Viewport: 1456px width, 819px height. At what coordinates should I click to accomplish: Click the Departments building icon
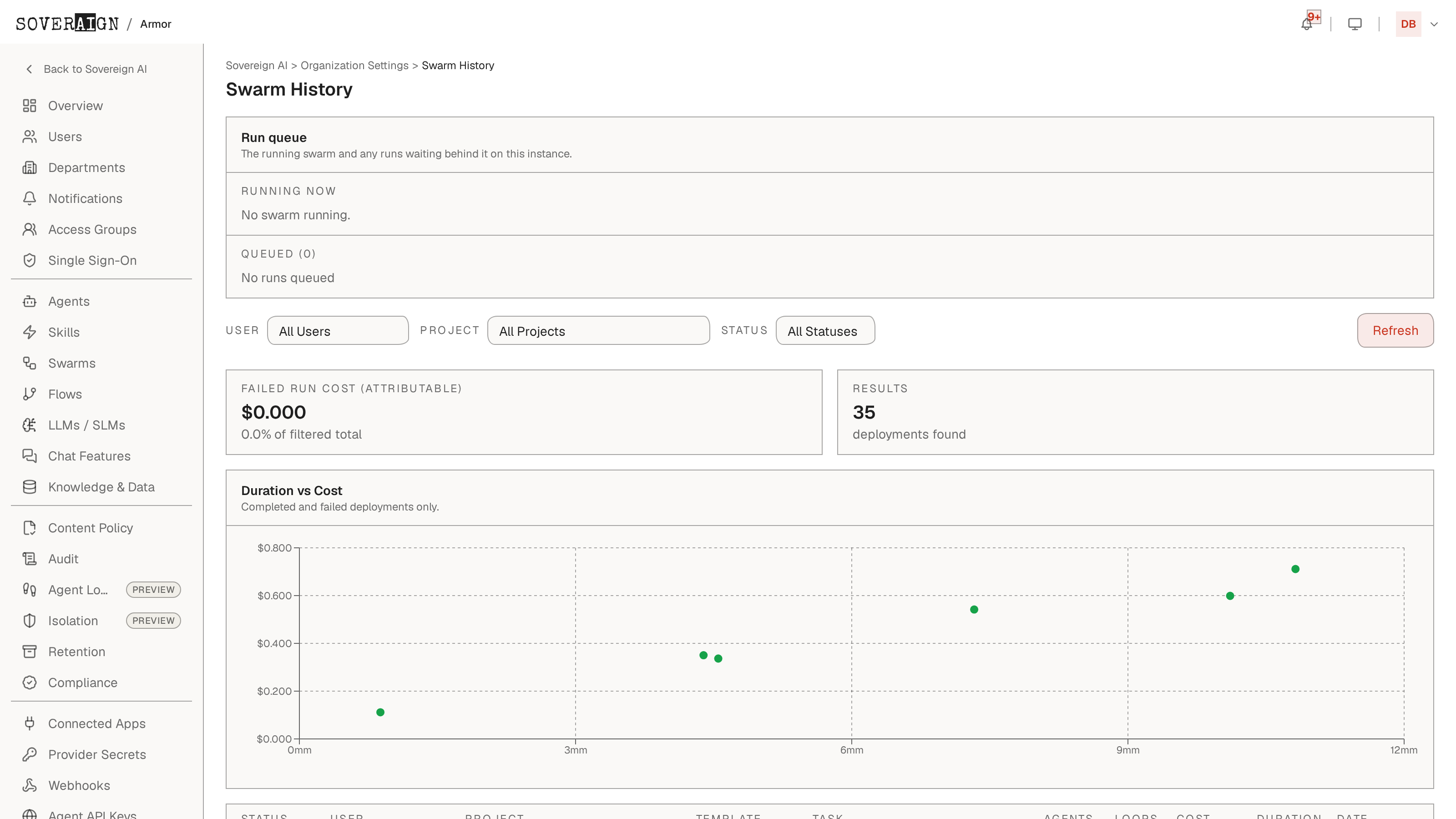coord(30,168)
